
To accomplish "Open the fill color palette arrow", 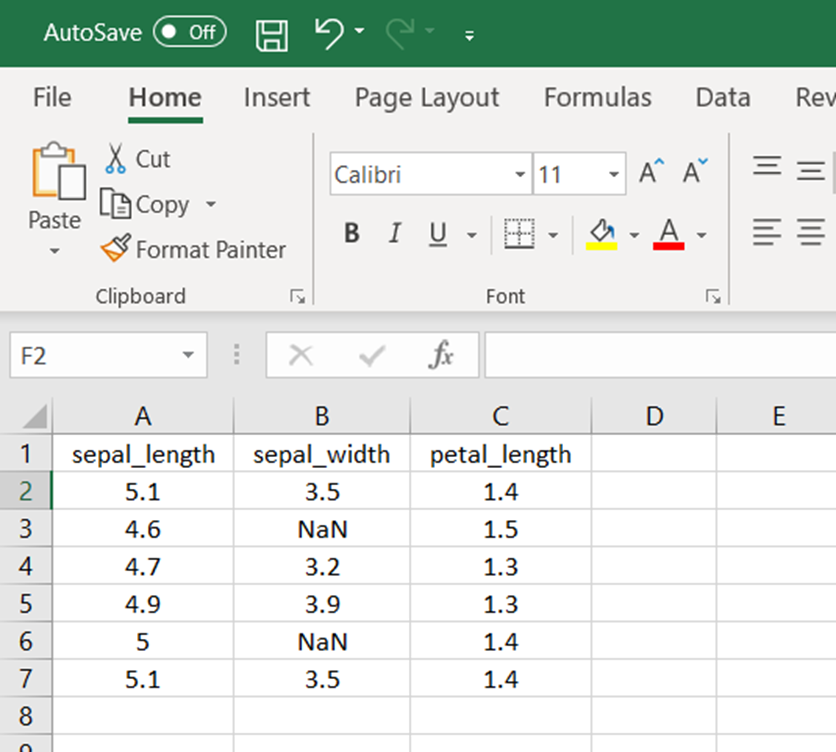I will tap(634, 235).
